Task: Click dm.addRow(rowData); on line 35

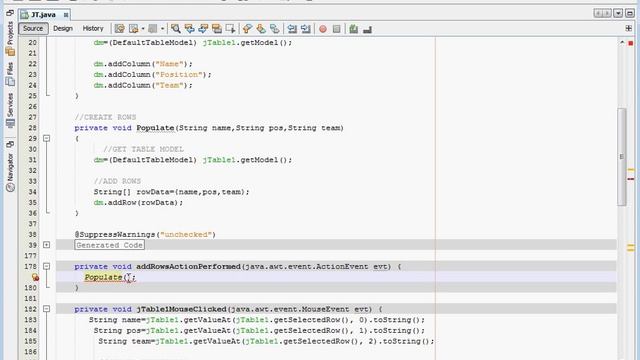Action: click(x=138, y=202)
